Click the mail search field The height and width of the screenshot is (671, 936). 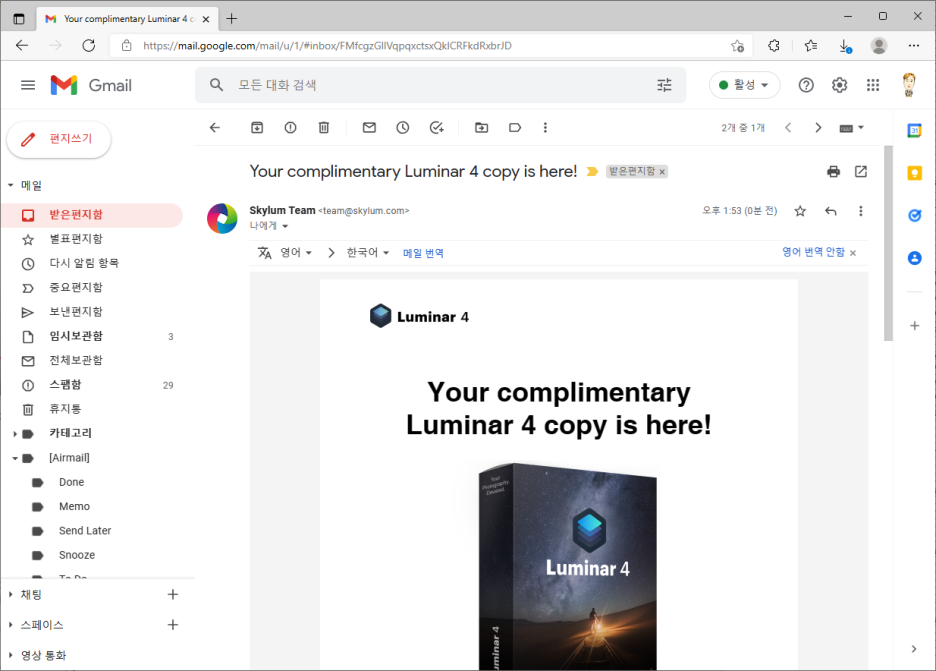[442, 85]
